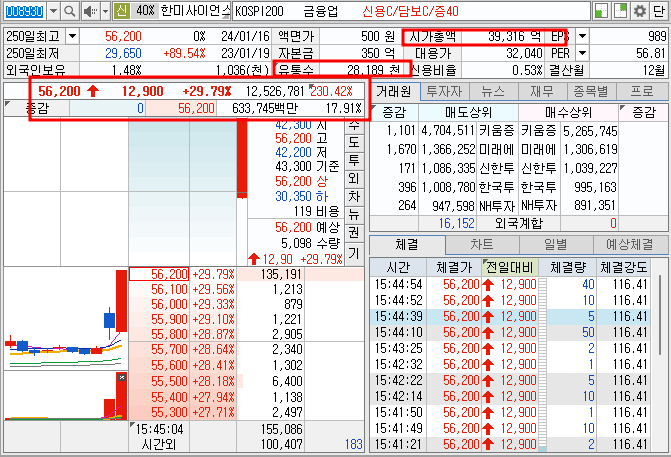This screenshot has width=671, height=457.
Task: Click the 차 side button
Action: pos(353,196)
